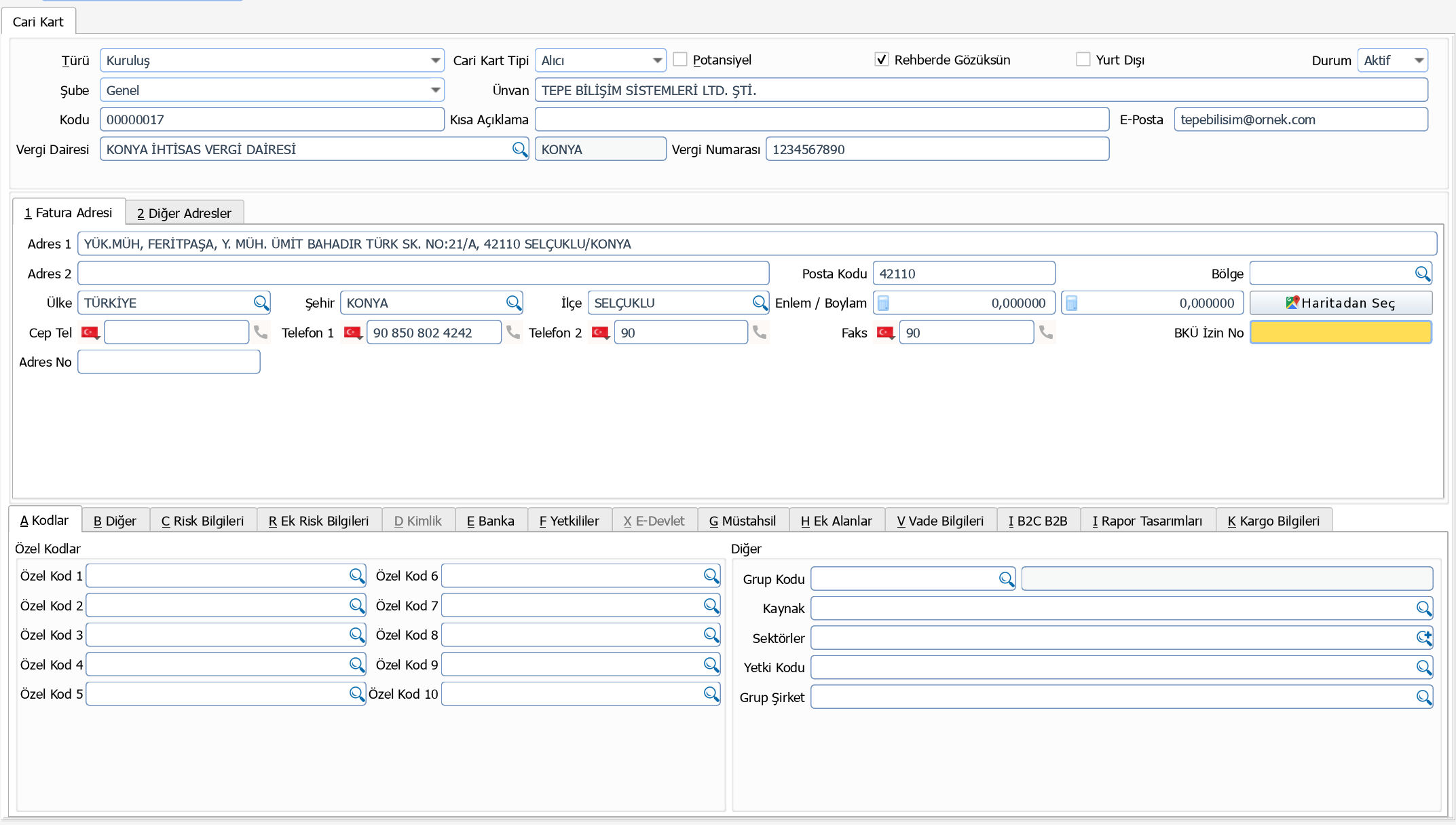The height and width of the screenshot is (825, 1456).
Task: Click the Telefon 2 flag country selector
Action: click(600, 333)
